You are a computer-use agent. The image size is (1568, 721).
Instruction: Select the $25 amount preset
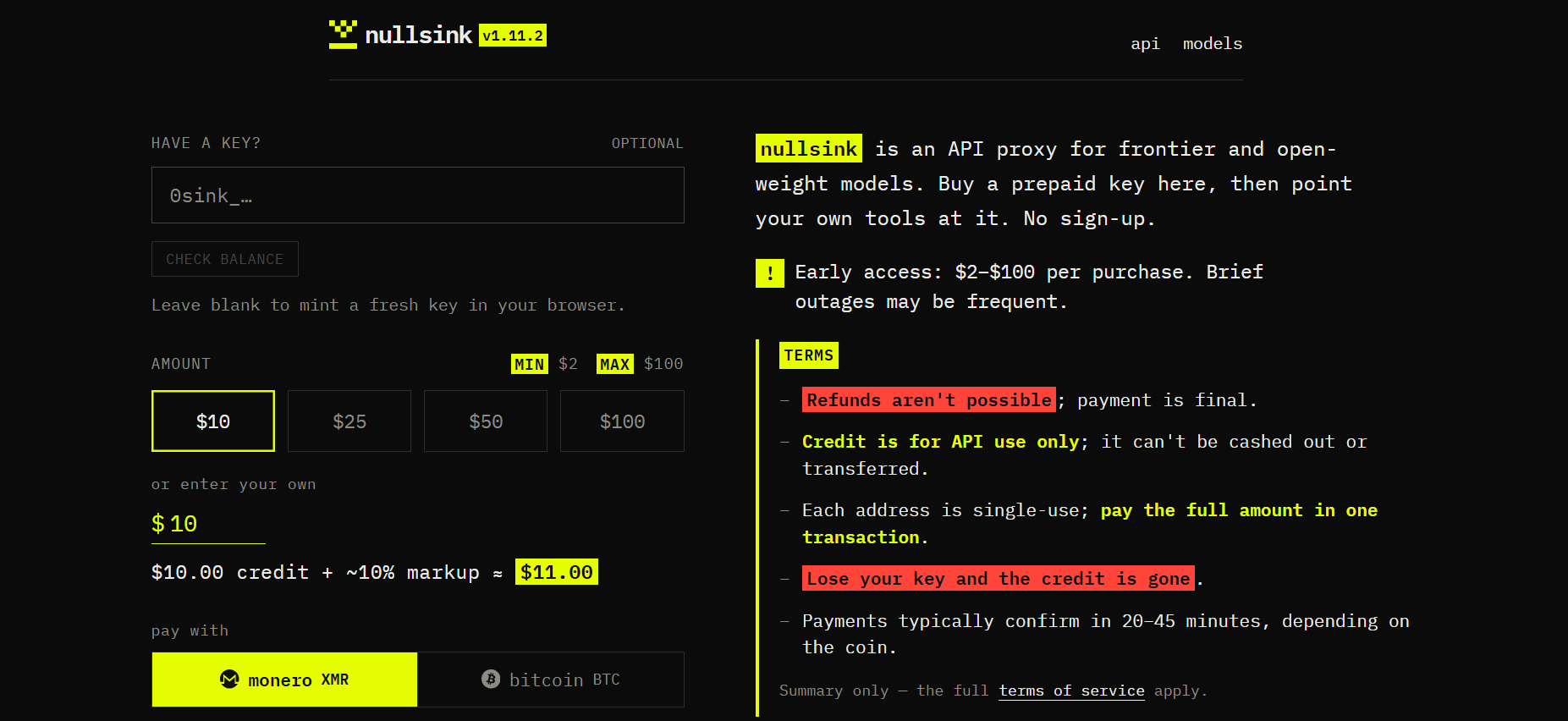coord(349,421)
